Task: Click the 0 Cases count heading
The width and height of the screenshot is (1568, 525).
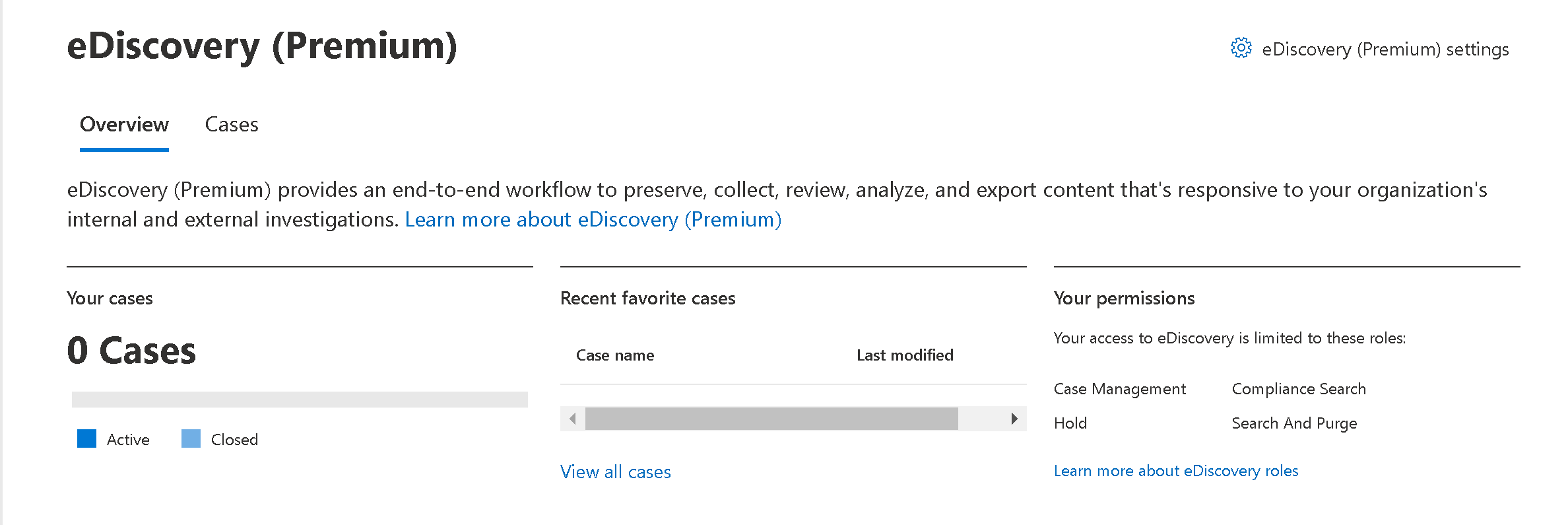Action: [131, 351]
